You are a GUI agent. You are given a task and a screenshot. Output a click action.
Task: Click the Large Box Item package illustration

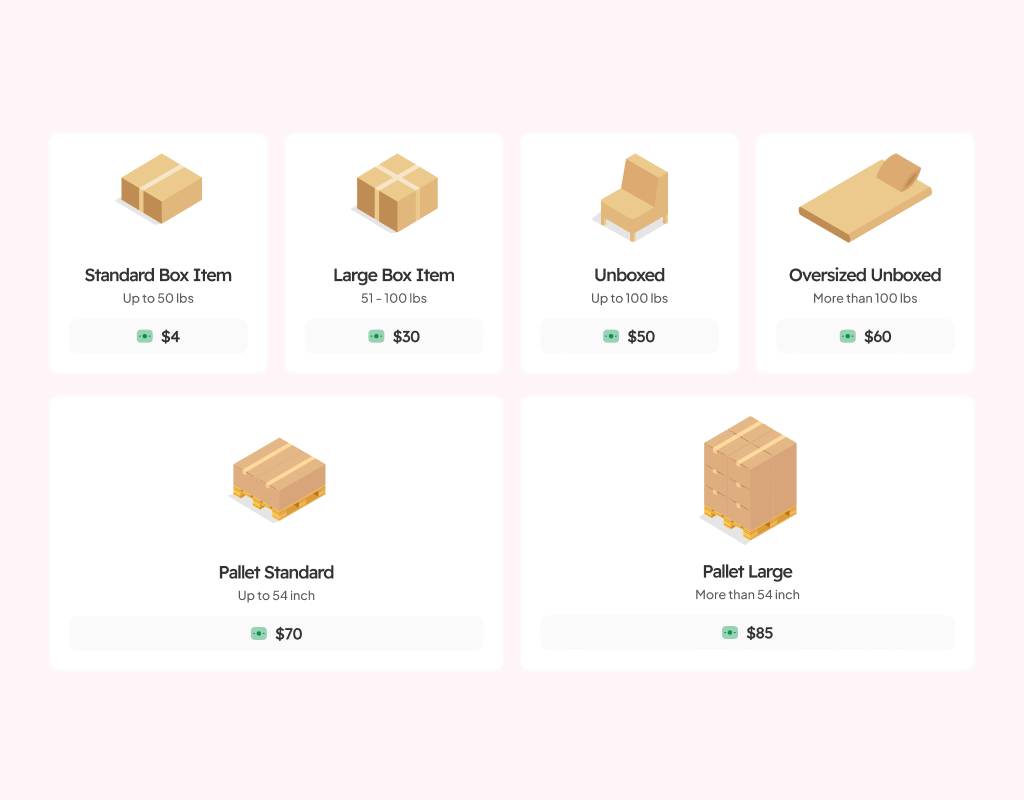pyautogui.click(x=396, y=192)
